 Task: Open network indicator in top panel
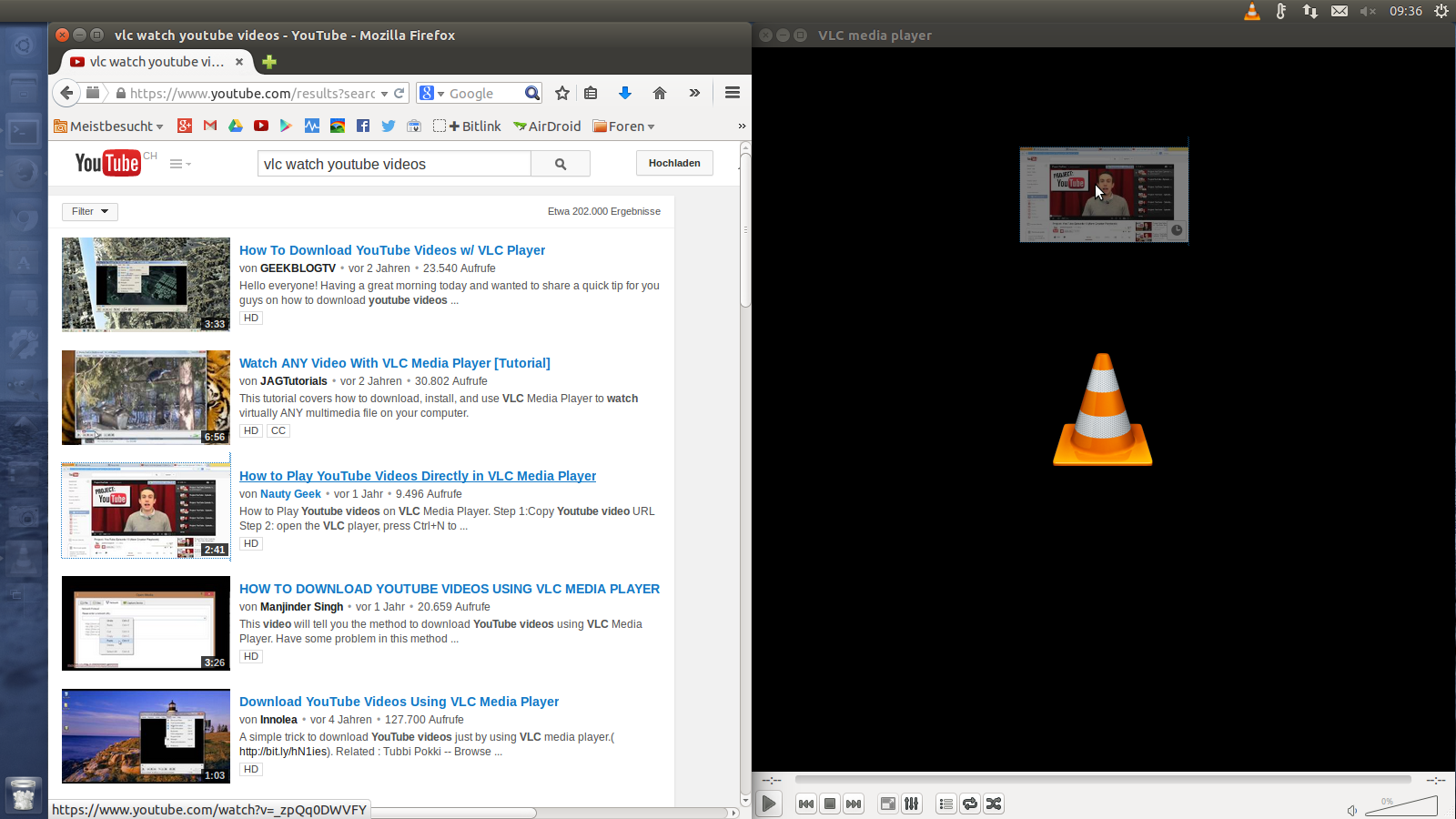pyautogui.click(x=1310, y=11)
